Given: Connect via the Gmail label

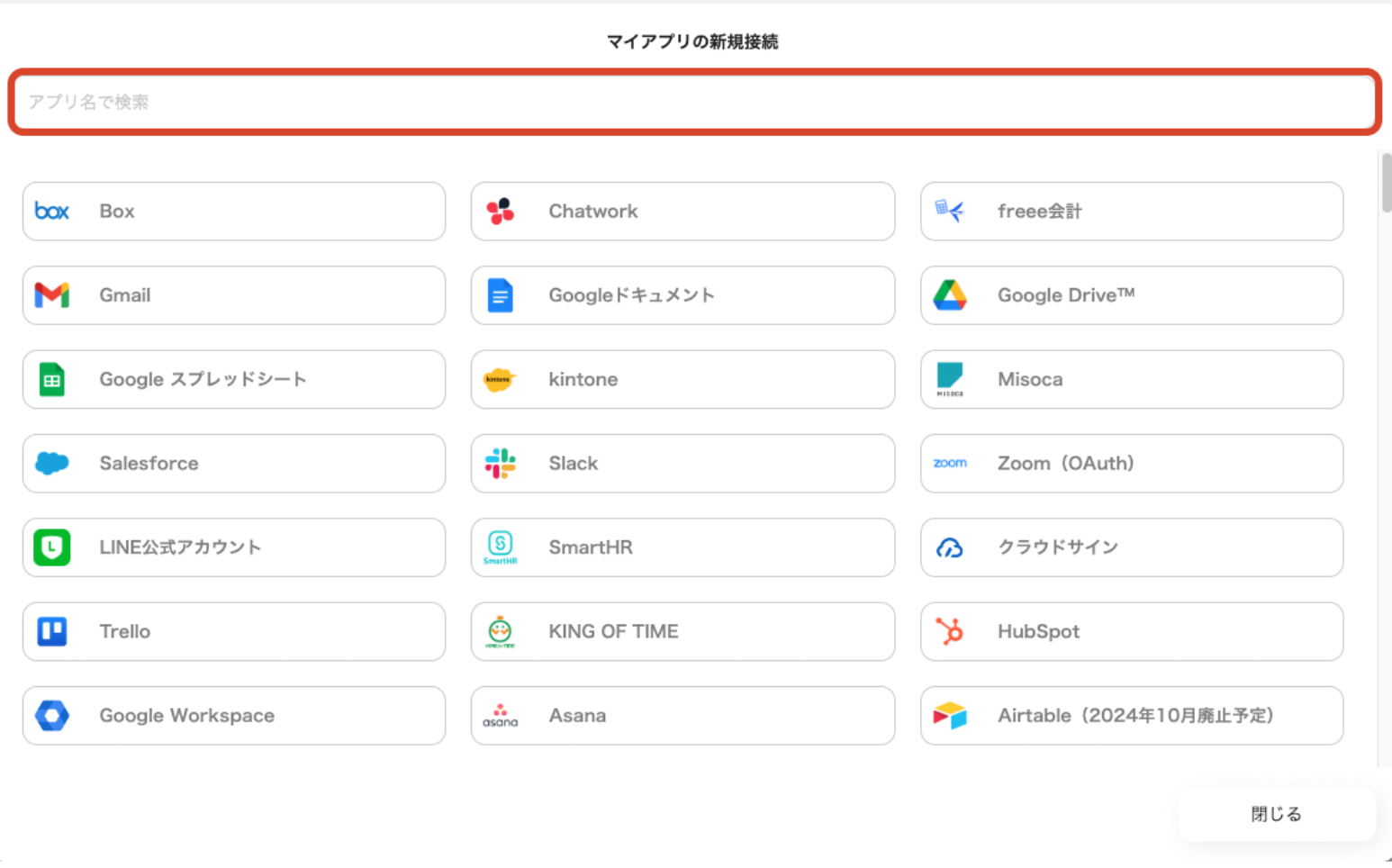Looking at the screenshot, I should pyautogui.click(x=125, y=295).
